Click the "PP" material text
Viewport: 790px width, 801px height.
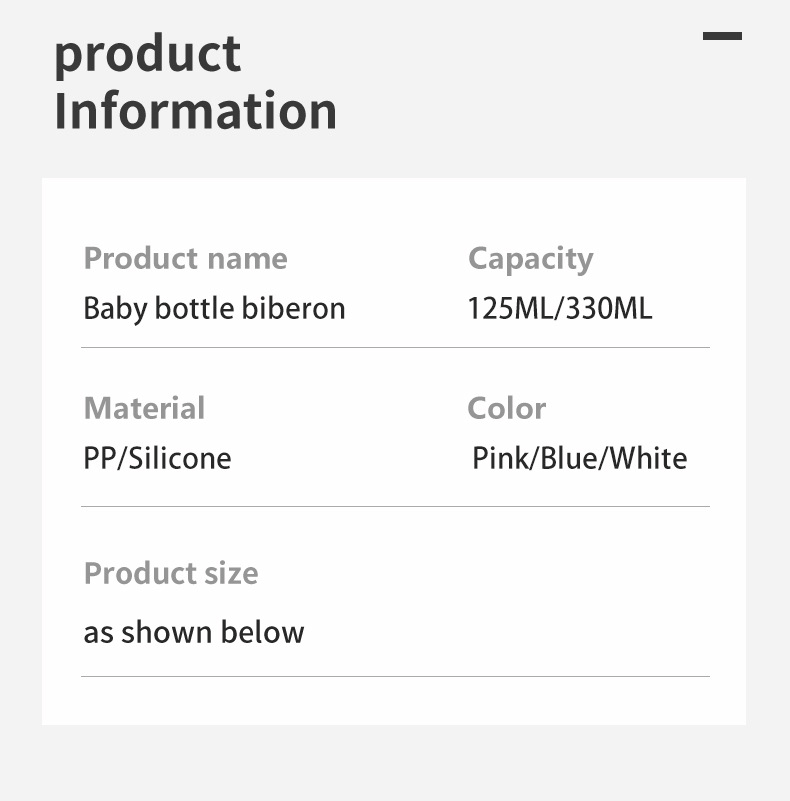click(99, 459)
